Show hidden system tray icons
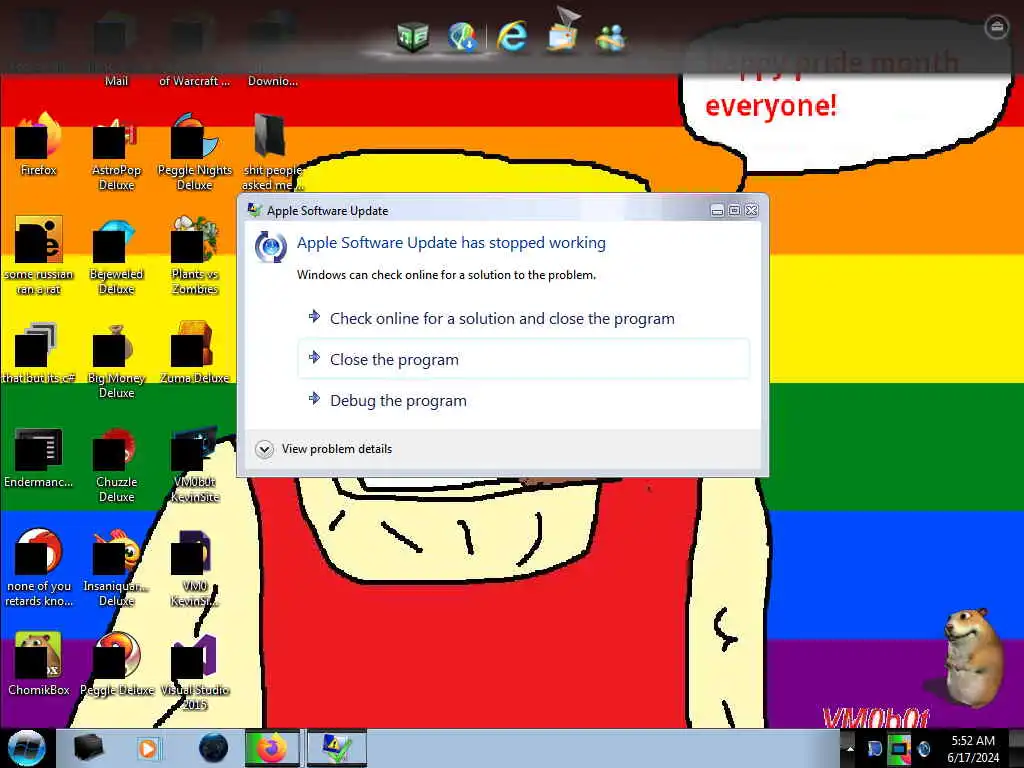The image size is (1024, 768). (850, 748)
